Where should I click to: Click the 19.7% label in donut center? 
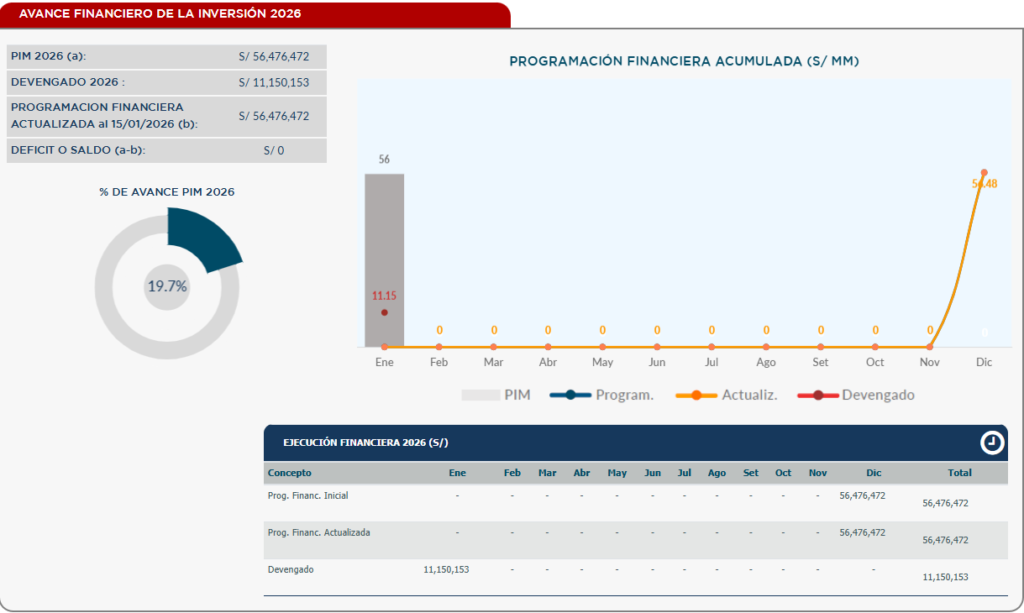(167, 286)
